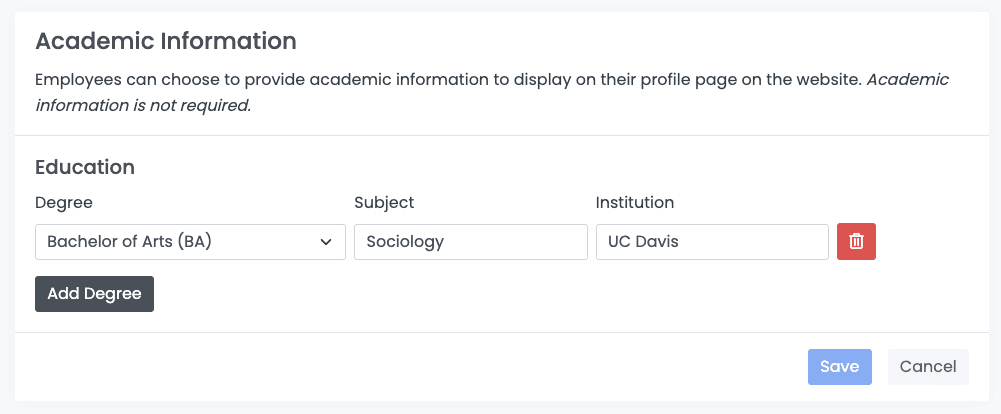
Task: Click the divider line above Education heading
Action: point(500,135)
